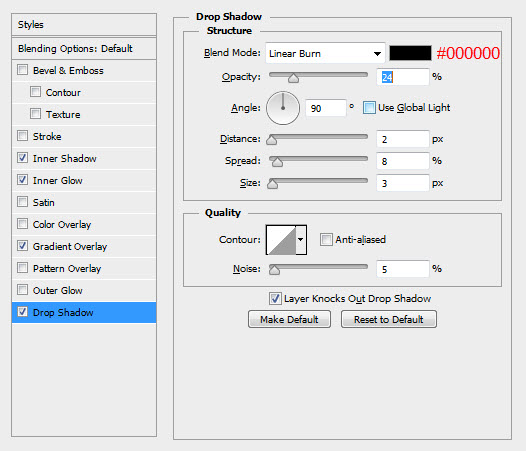Click the Size px input field
Screen dimensions: 526x451
point(403,183)
